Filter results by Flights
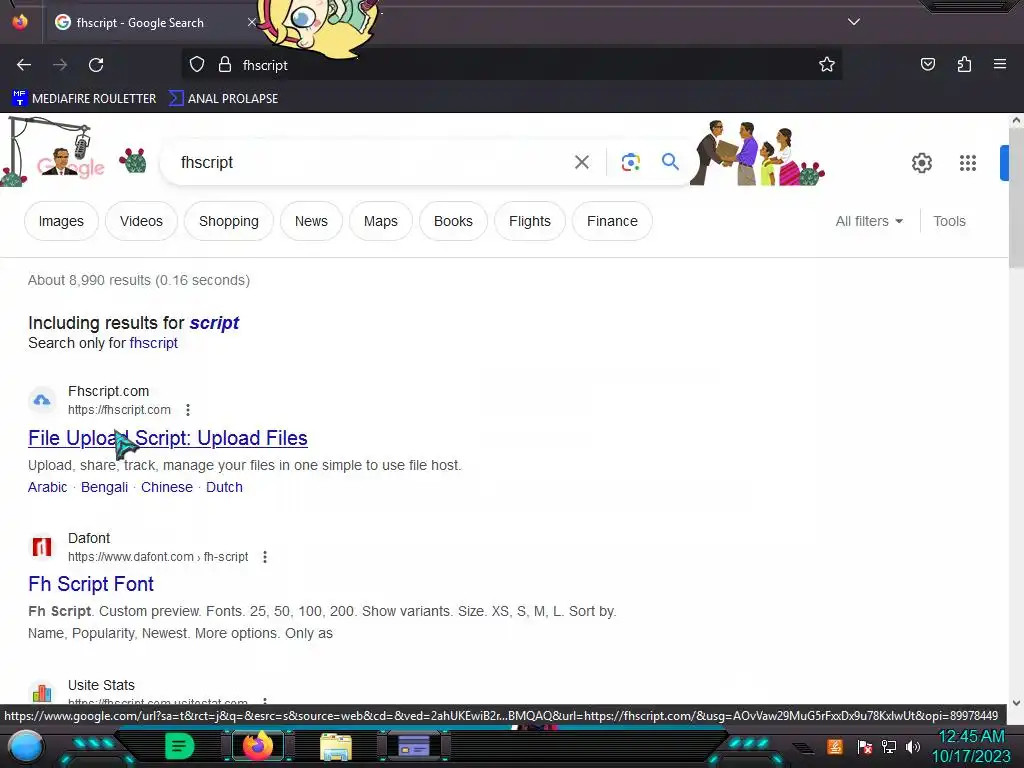The image size is (1024, 768). point(530,221)
